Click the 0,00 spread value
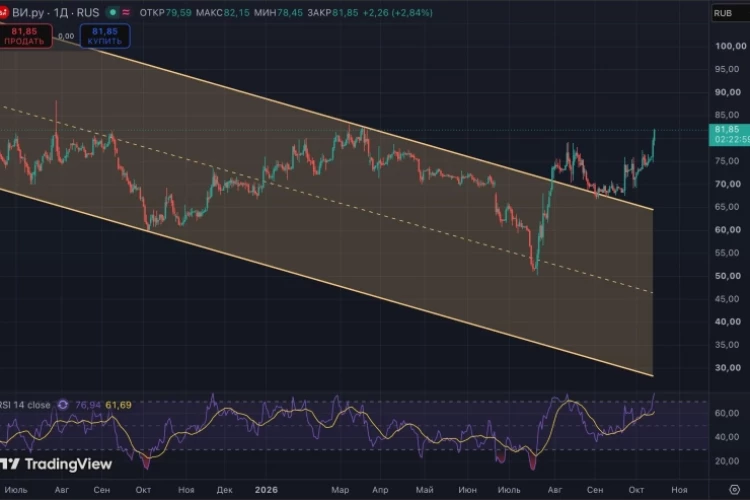 [x=66, y=36]
